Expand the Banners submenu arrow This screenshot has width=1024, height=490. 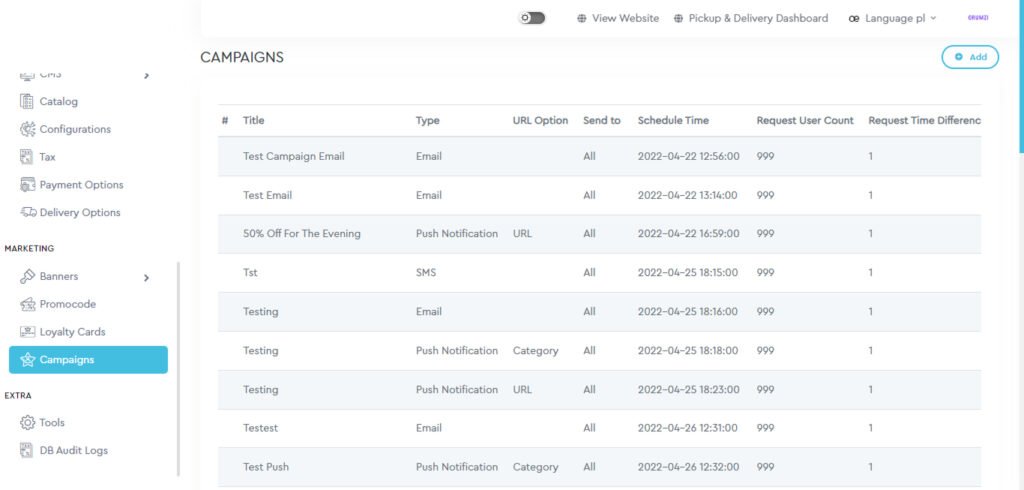(146, 277)
